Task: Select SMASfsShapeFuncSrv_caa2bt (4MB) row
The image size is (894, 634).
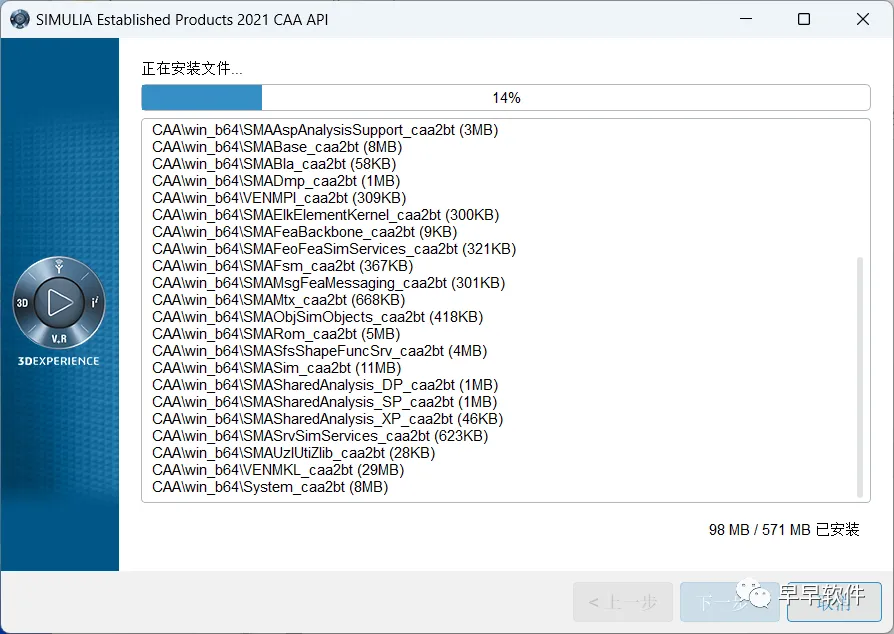Action: [x=320, y=351]
